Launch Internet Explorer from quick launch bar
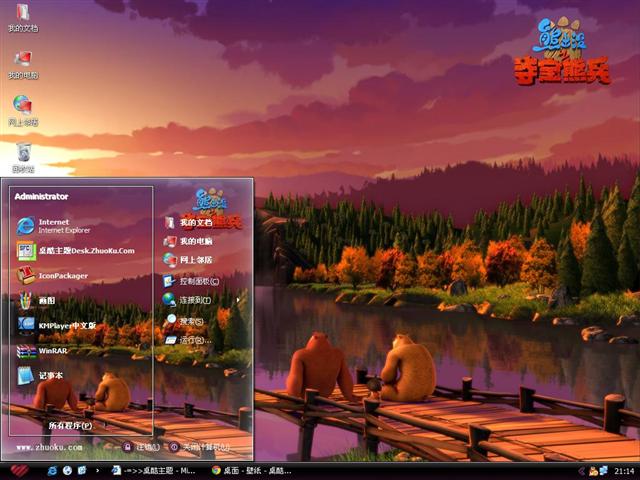The image size is (640, 480). tap(52, 471)
